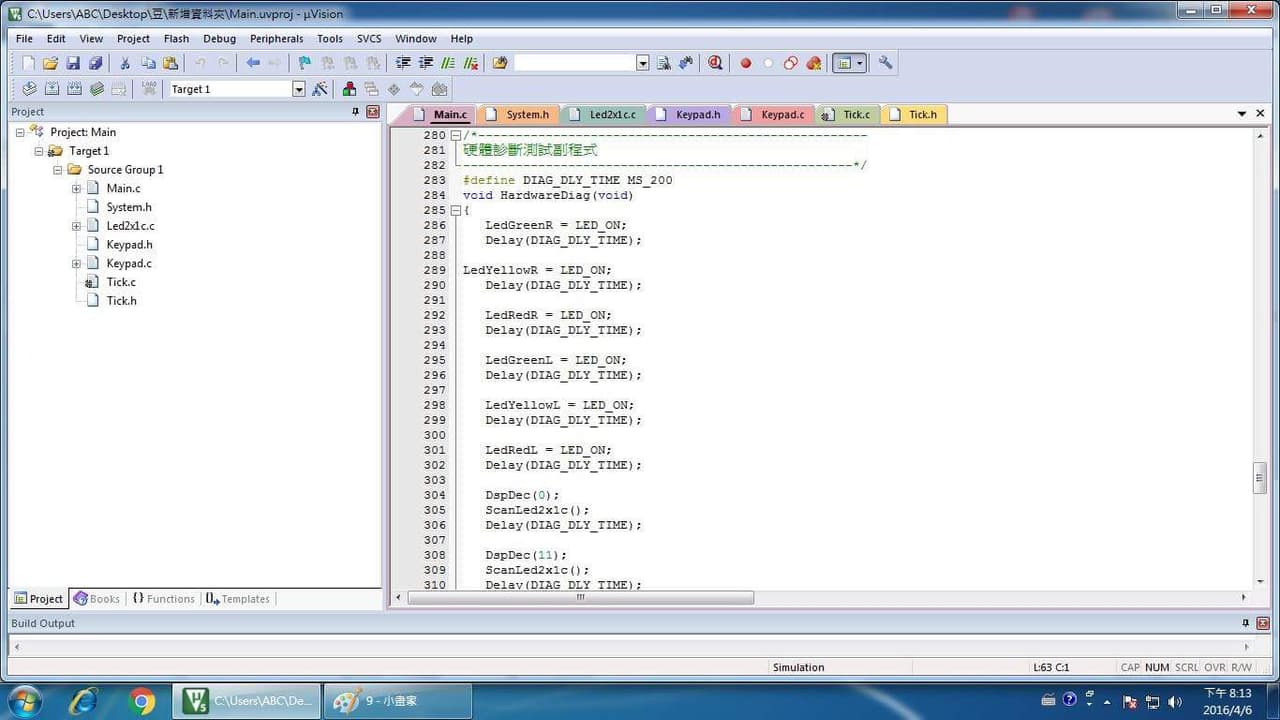Open the Target 1 dropdown
The height and width of the screenshot is (720, 1280).
click(x=298, y=89)
